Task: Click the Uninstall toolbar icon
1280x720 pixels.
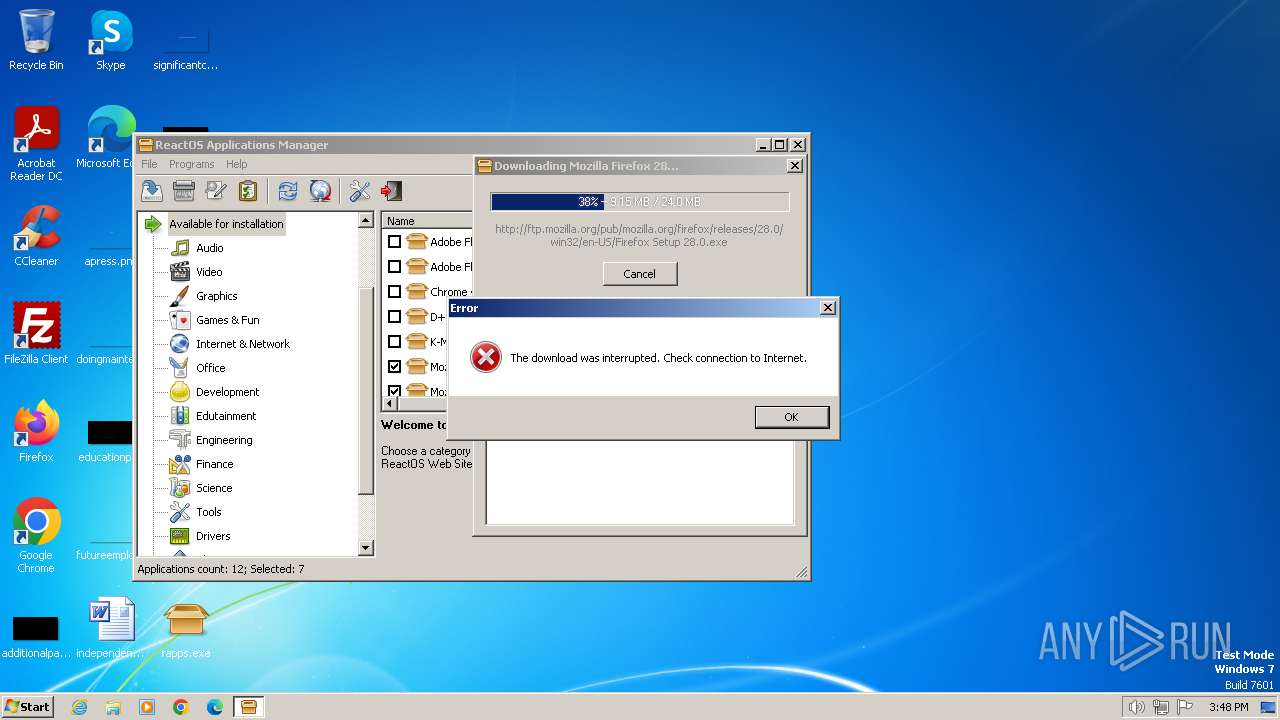Action: pyautogui.click(x=184, y=191)
